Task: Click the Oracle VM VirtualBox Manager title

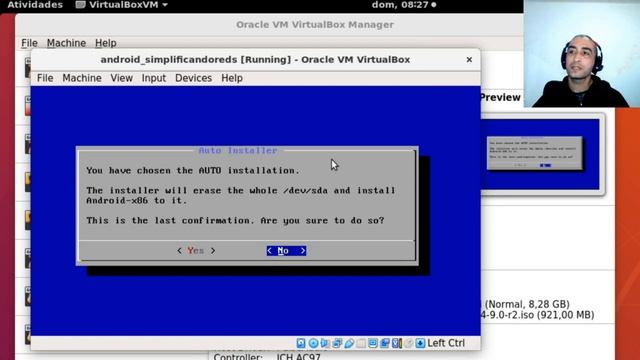Action: click(315, 24)
